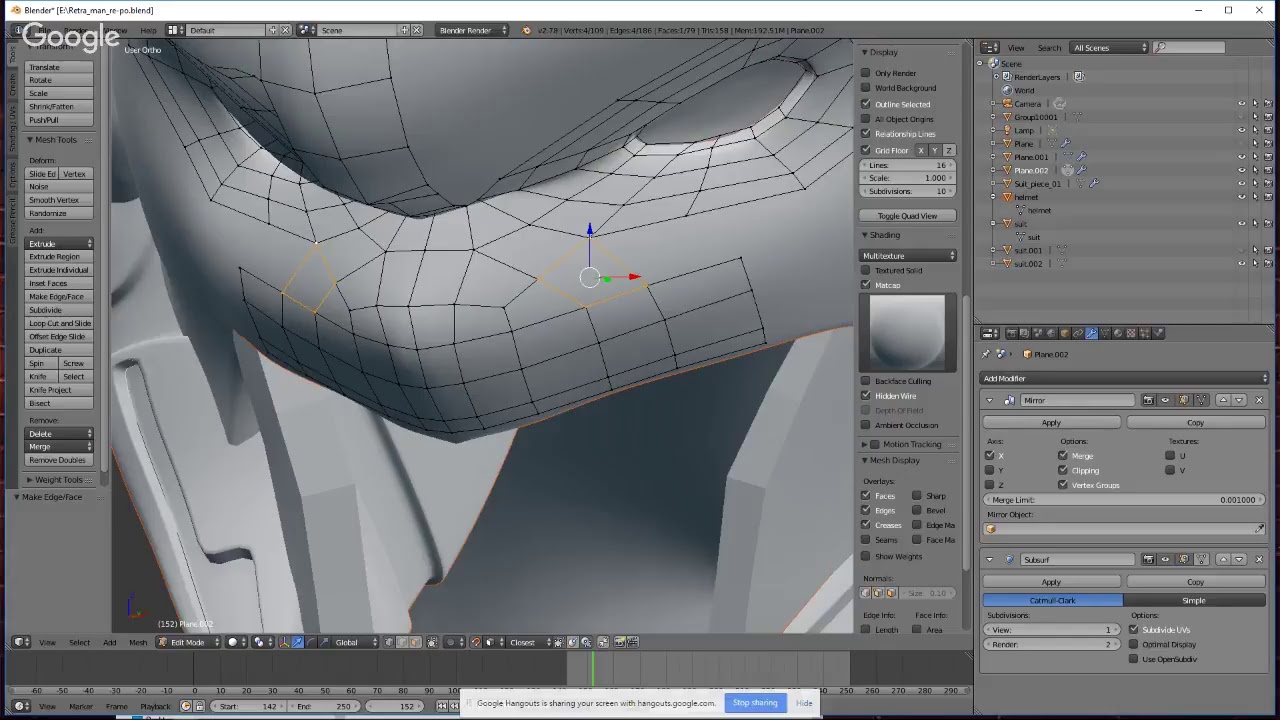The height and width of the screenshot is (720, 1280).
Task: Click the Subdivide tool button
Action: pyautogui.click(x=59, y=310)
